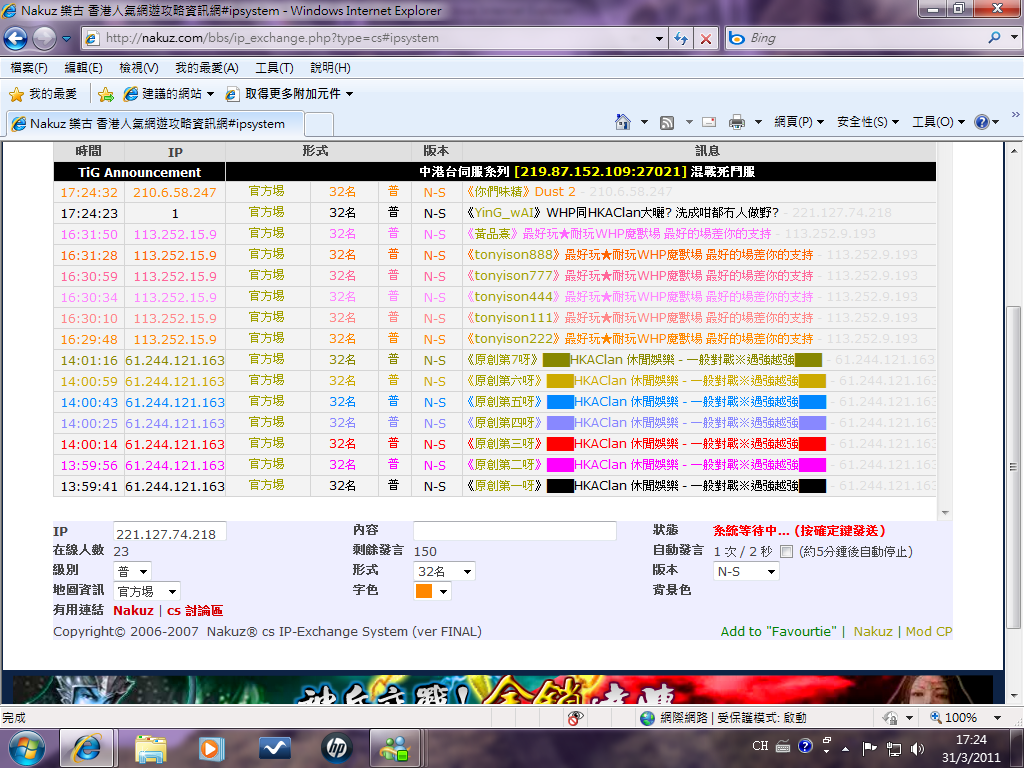Click the blue Help question mark icon

click(982, 122)
